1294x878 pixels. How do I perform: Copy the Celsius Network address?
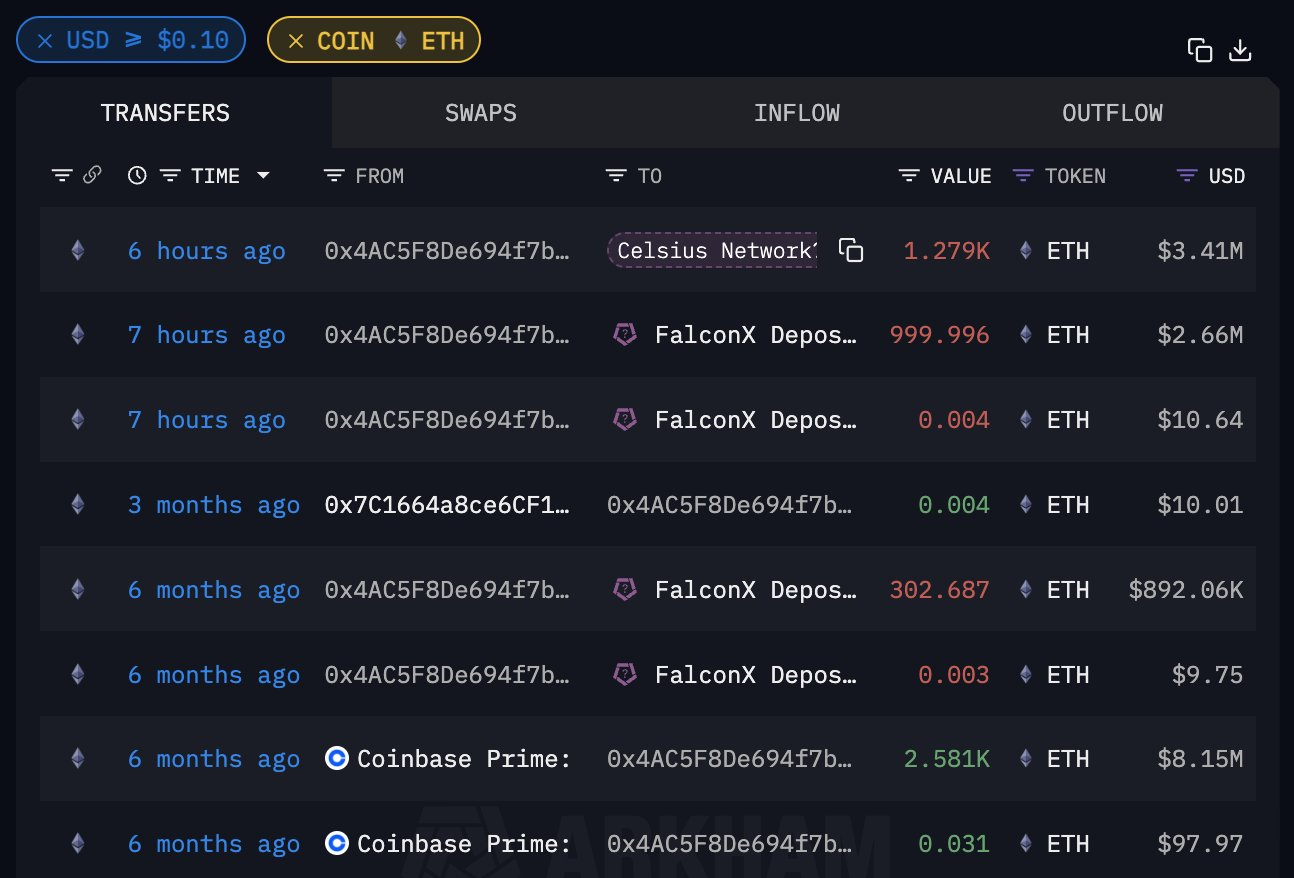click(851, 250)
